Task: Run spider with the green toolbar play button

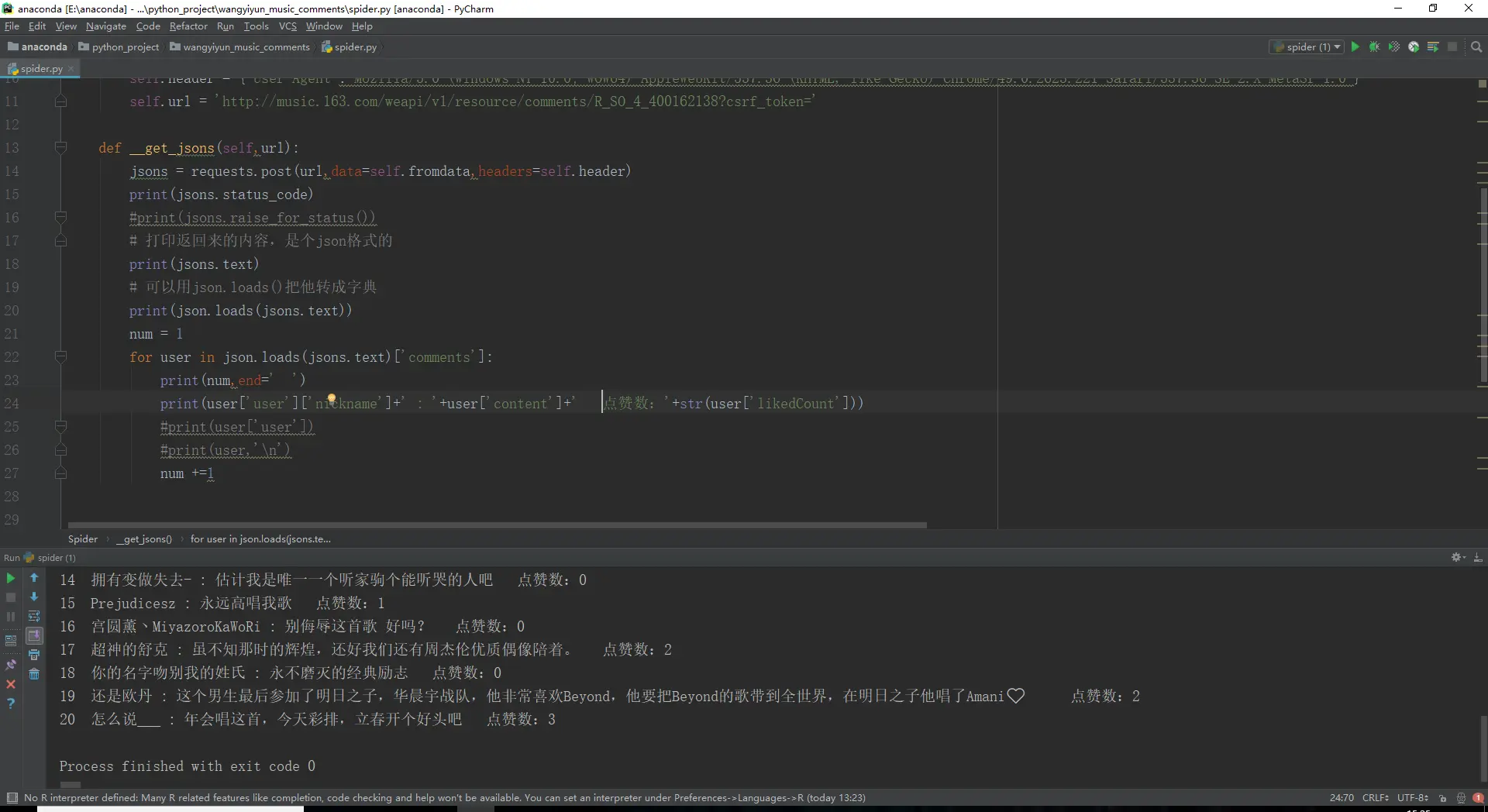Action: tap(1355, 46)
